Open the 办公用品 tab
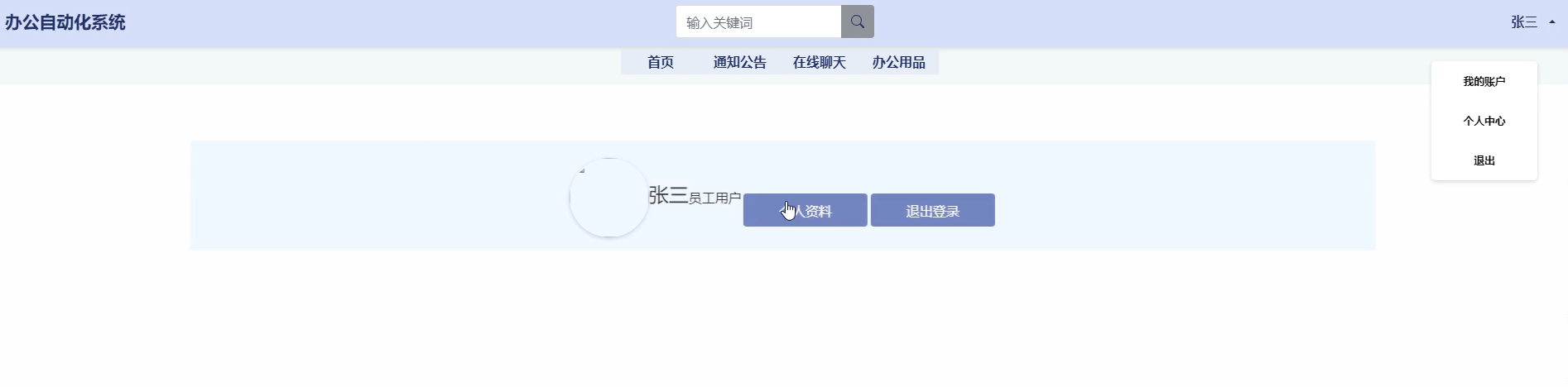This screenshot has height=387, width=1568. pos(899,62)
